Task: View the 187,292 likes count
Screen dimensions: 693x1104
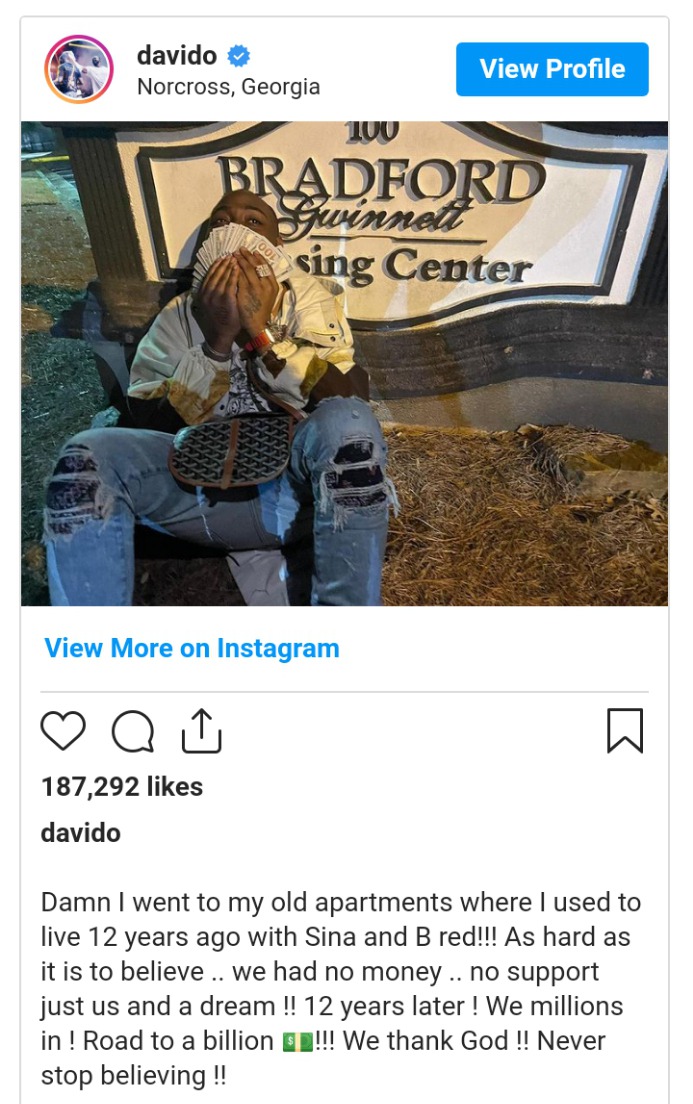Action: [x=122, y=786]
